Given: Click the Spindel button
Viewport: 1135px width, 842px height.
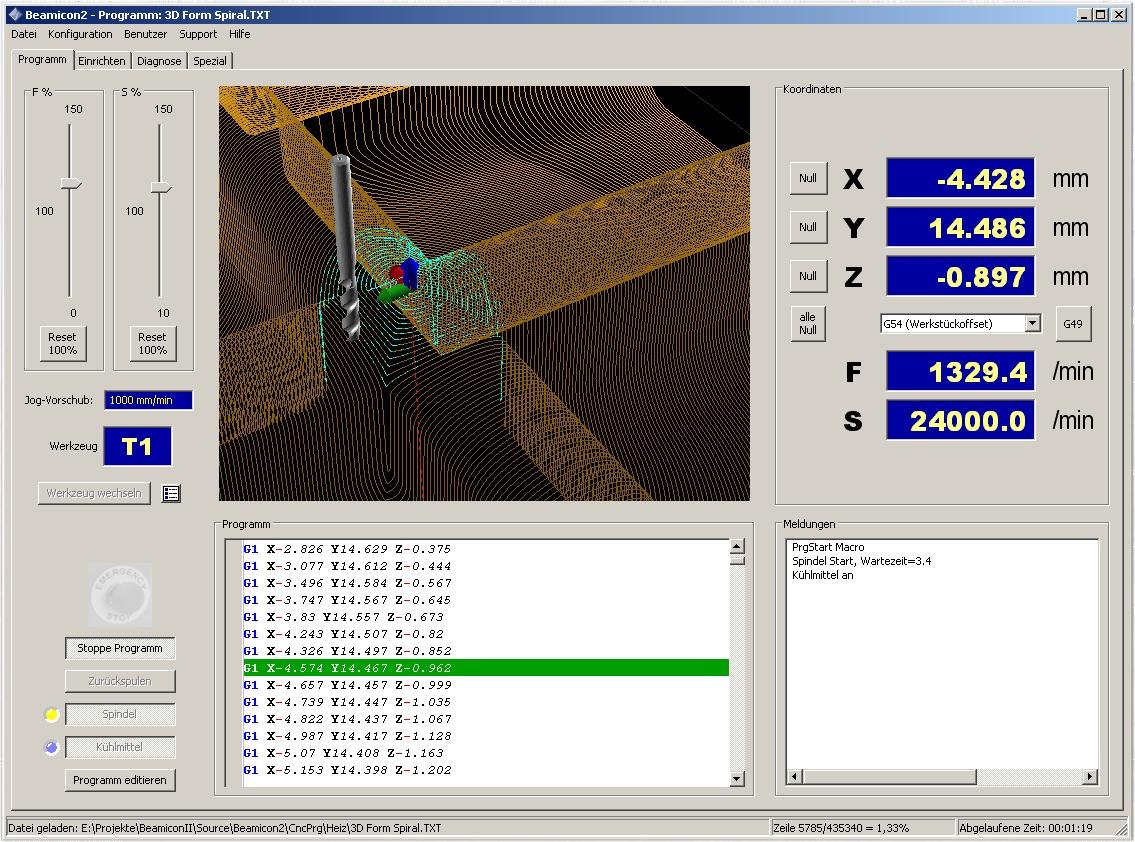Looking at the screenshot, I should 120,714.
